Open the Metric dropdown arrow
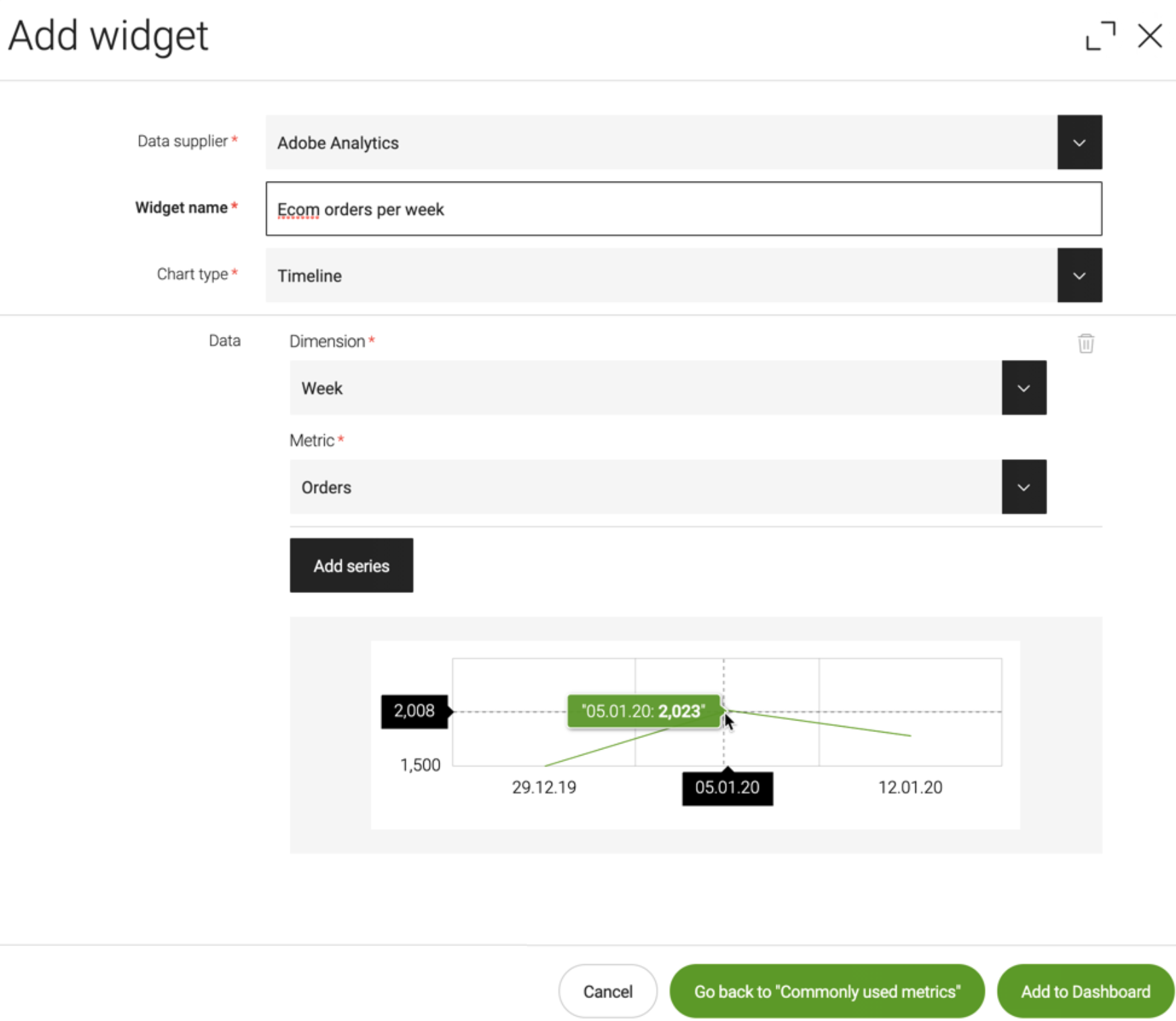The height and width of the screenshot is (1021, 1176). (1024, 487)
